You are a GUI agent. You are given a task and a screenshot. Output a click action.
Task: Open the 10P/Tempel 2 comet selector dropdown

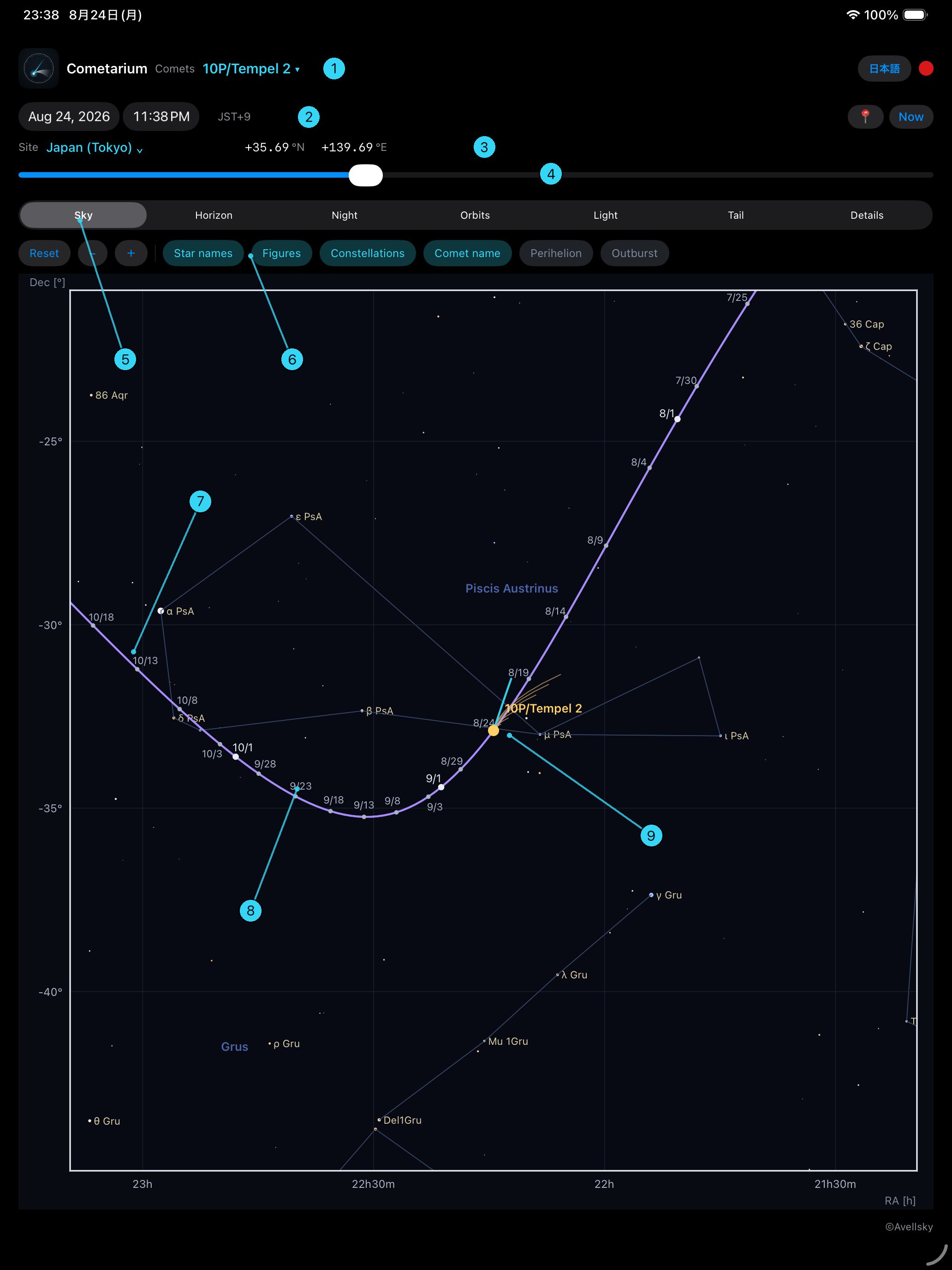click(x=251, y=69)
